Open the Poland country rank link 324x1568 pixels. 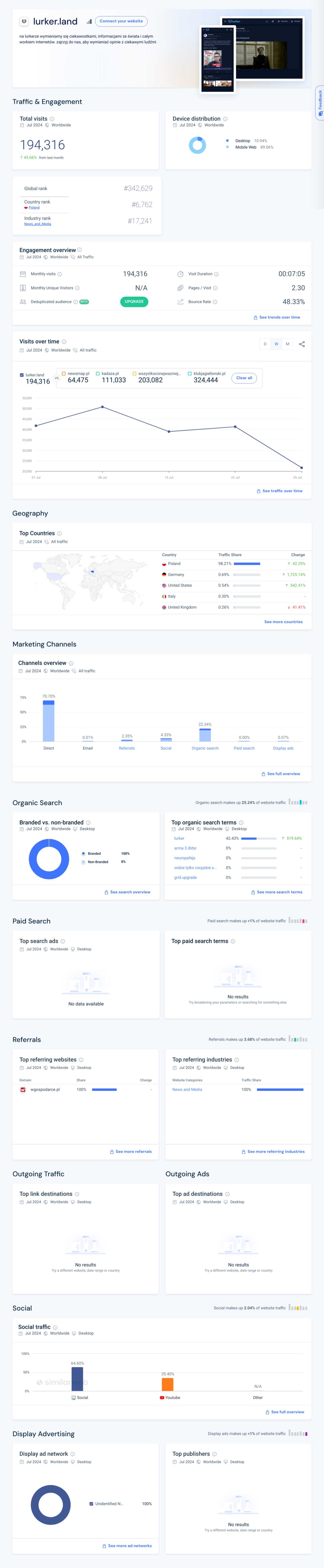tap(34, 208)
